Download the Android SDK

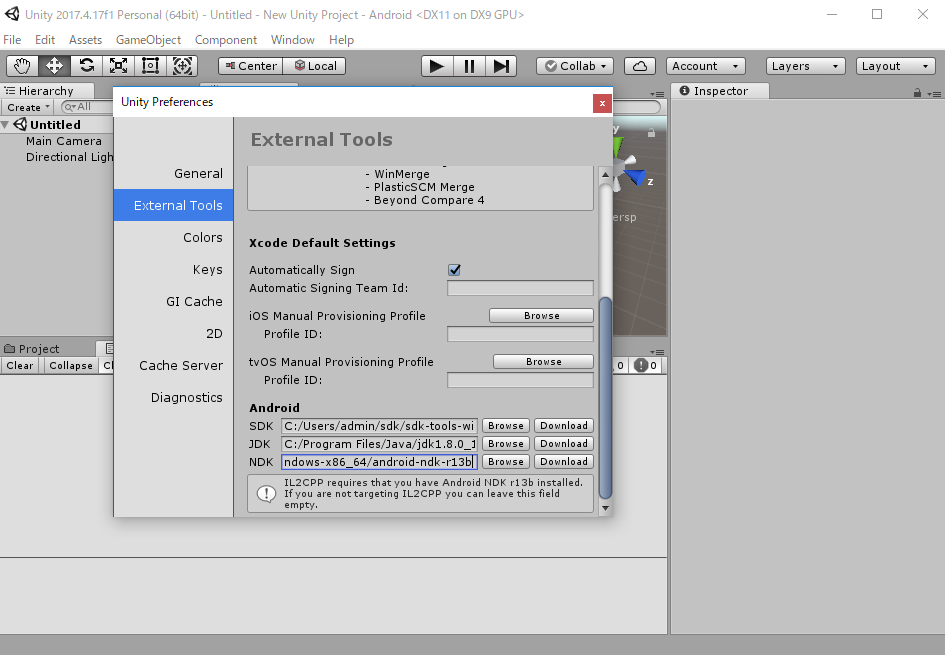click(x=564, y=426)
